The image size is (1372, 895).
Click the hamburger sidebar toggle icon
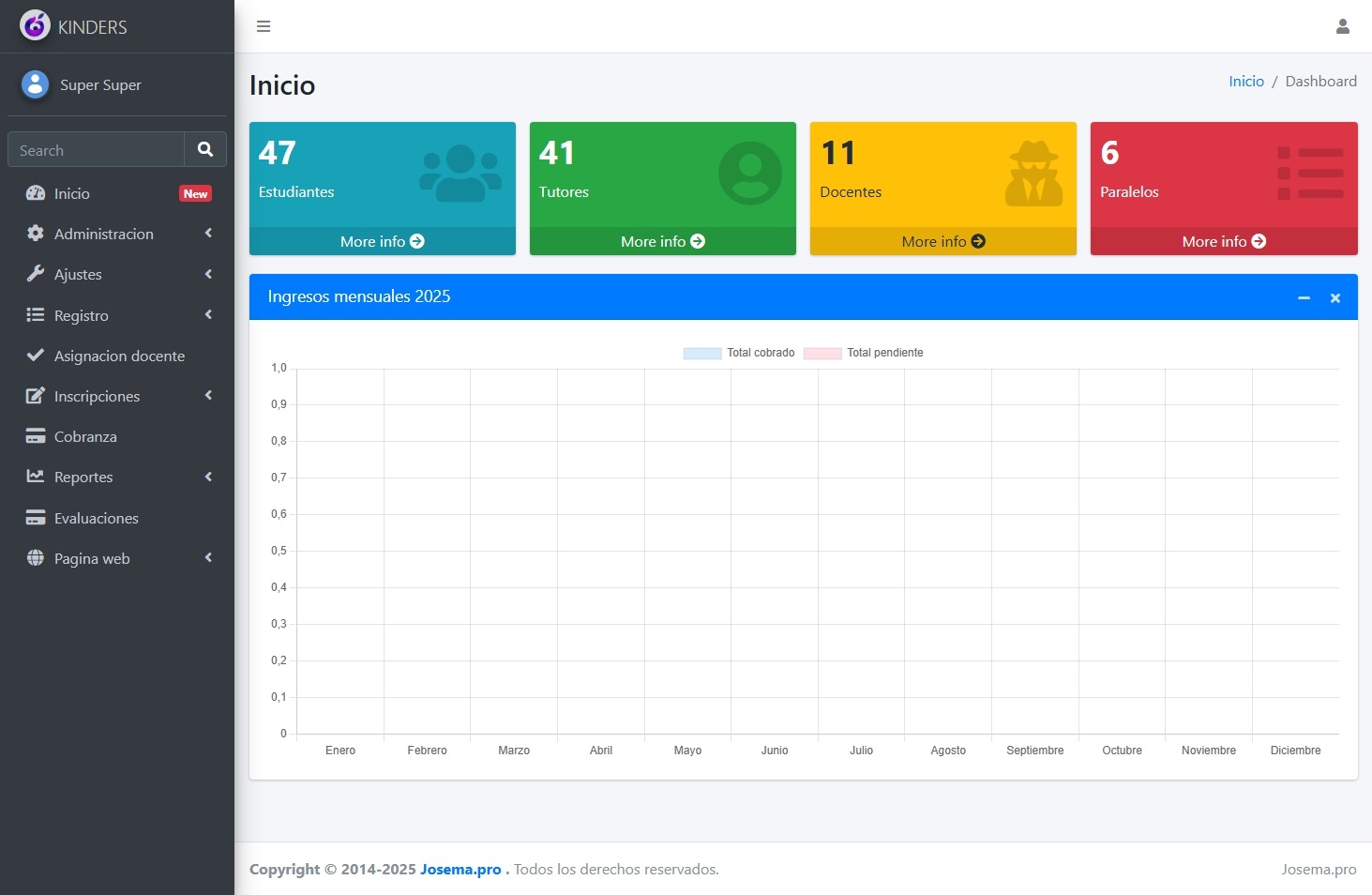click(x=264, y=26)
